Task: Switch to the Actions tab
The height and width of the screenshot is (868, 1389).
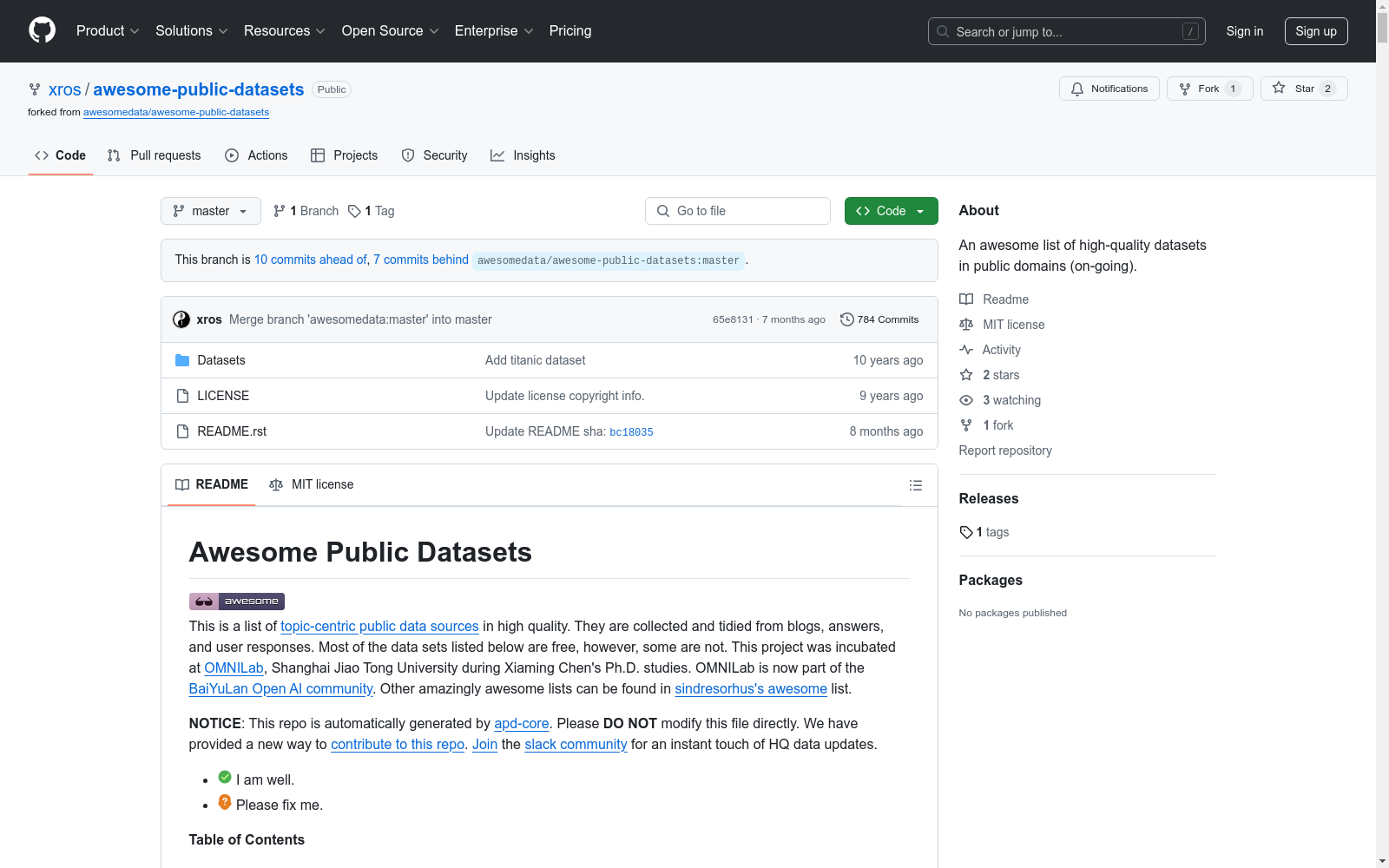Action: [x=256, y=155]
